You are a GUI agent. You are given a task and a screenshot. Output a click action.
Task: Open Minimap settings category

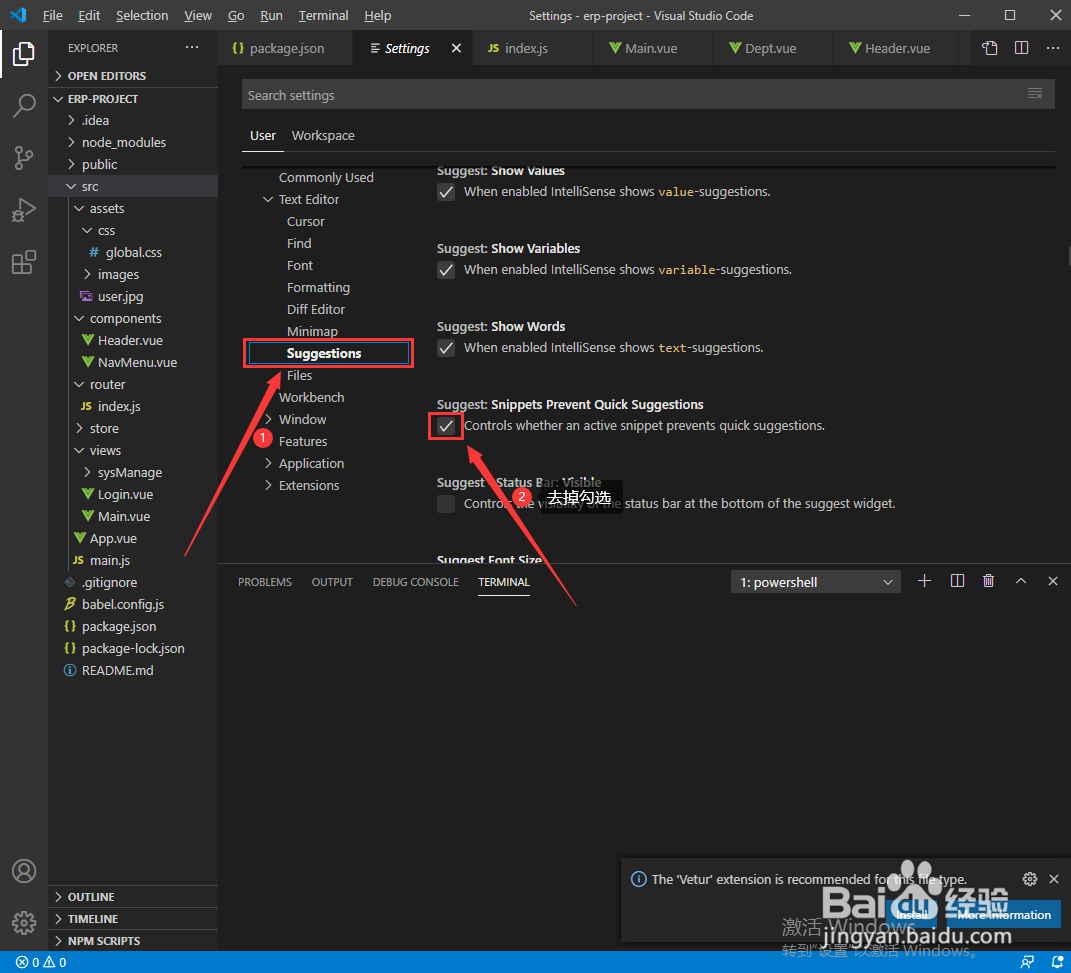tap(312, 331)
